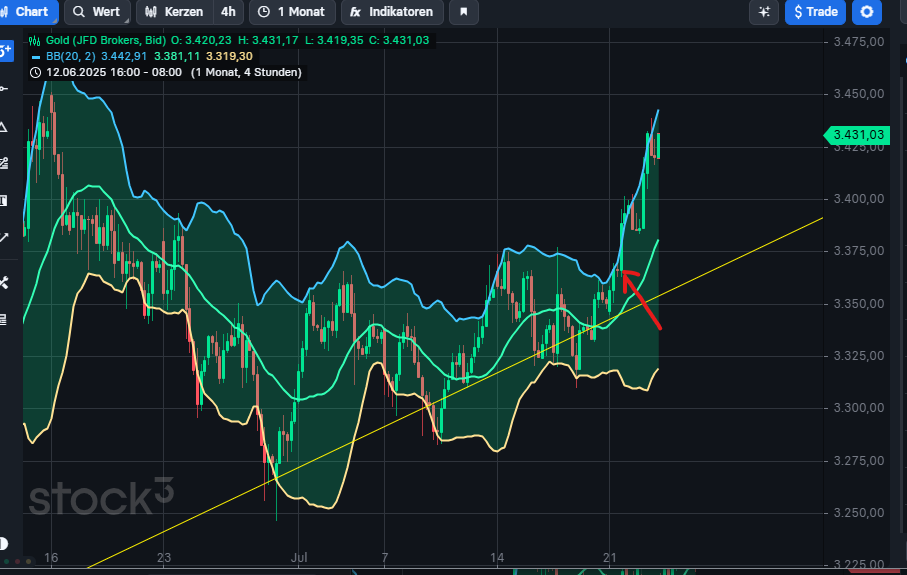Click the Gold (JFD Brokers, Bid) legend
The image size is (907, 575).
point(106,40)
